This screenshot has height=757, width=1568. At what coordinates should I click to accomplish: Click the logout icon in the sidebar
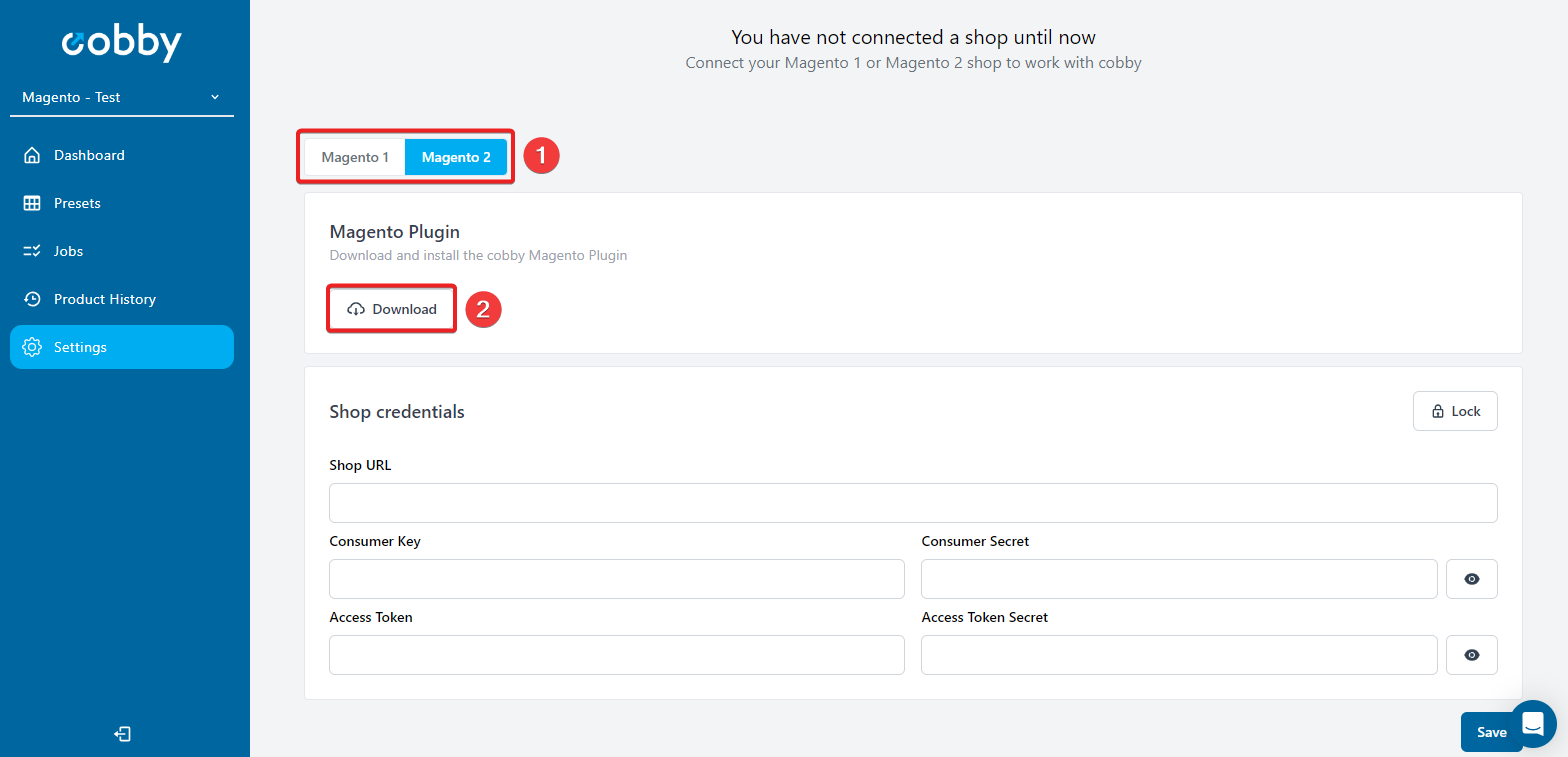pos(123,735)
